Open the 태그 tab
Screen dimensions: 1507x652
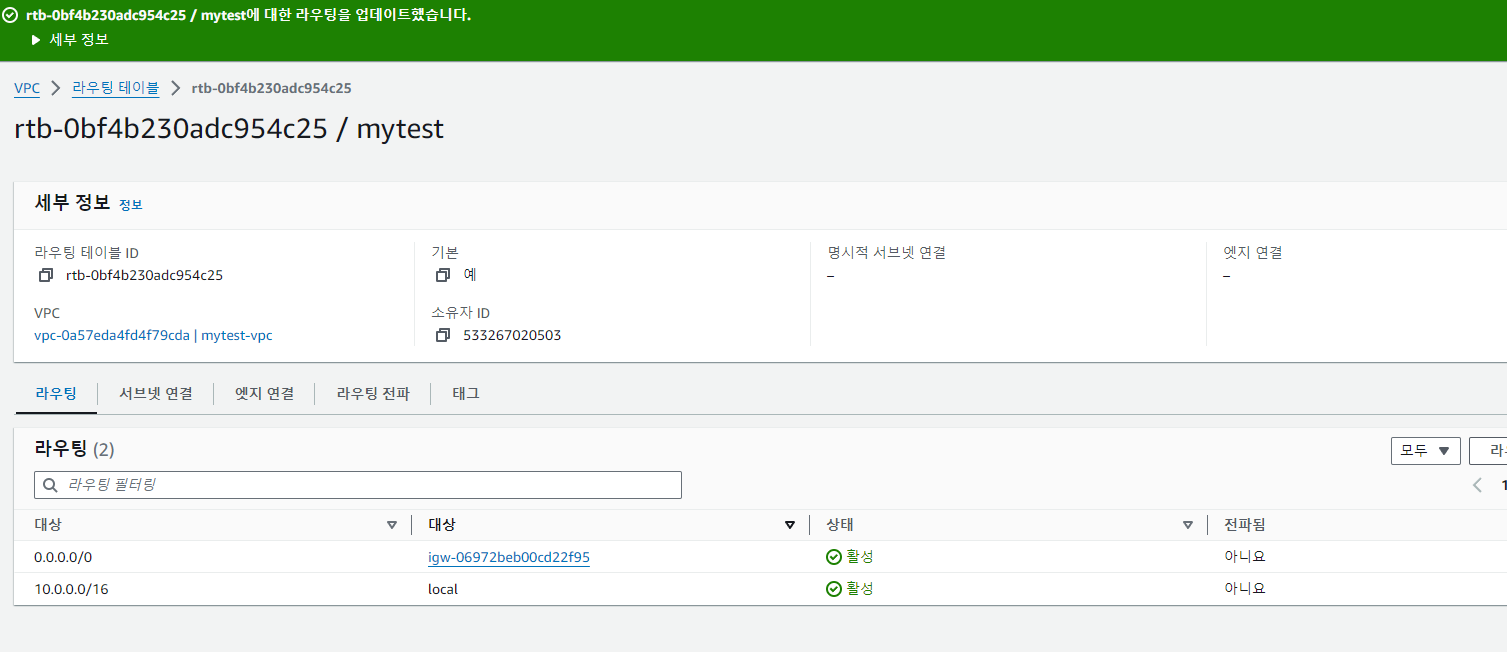(466, 394)
